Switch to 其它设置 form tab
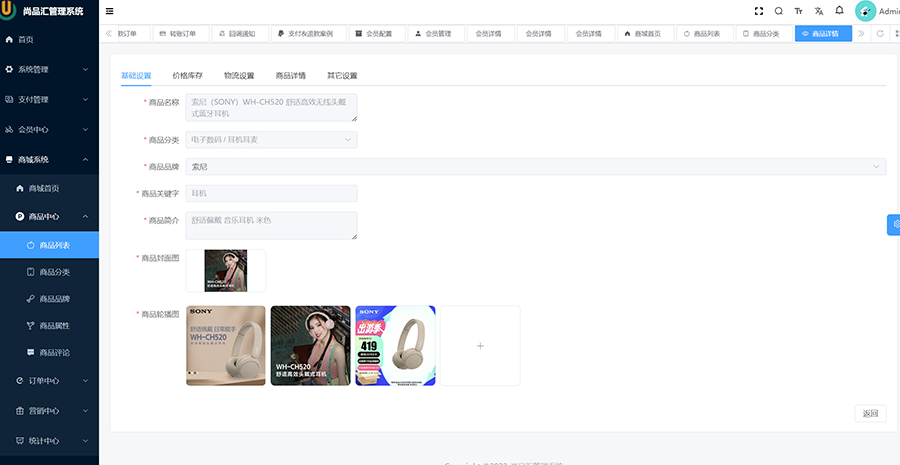900x465 pixels. [342, 75]
